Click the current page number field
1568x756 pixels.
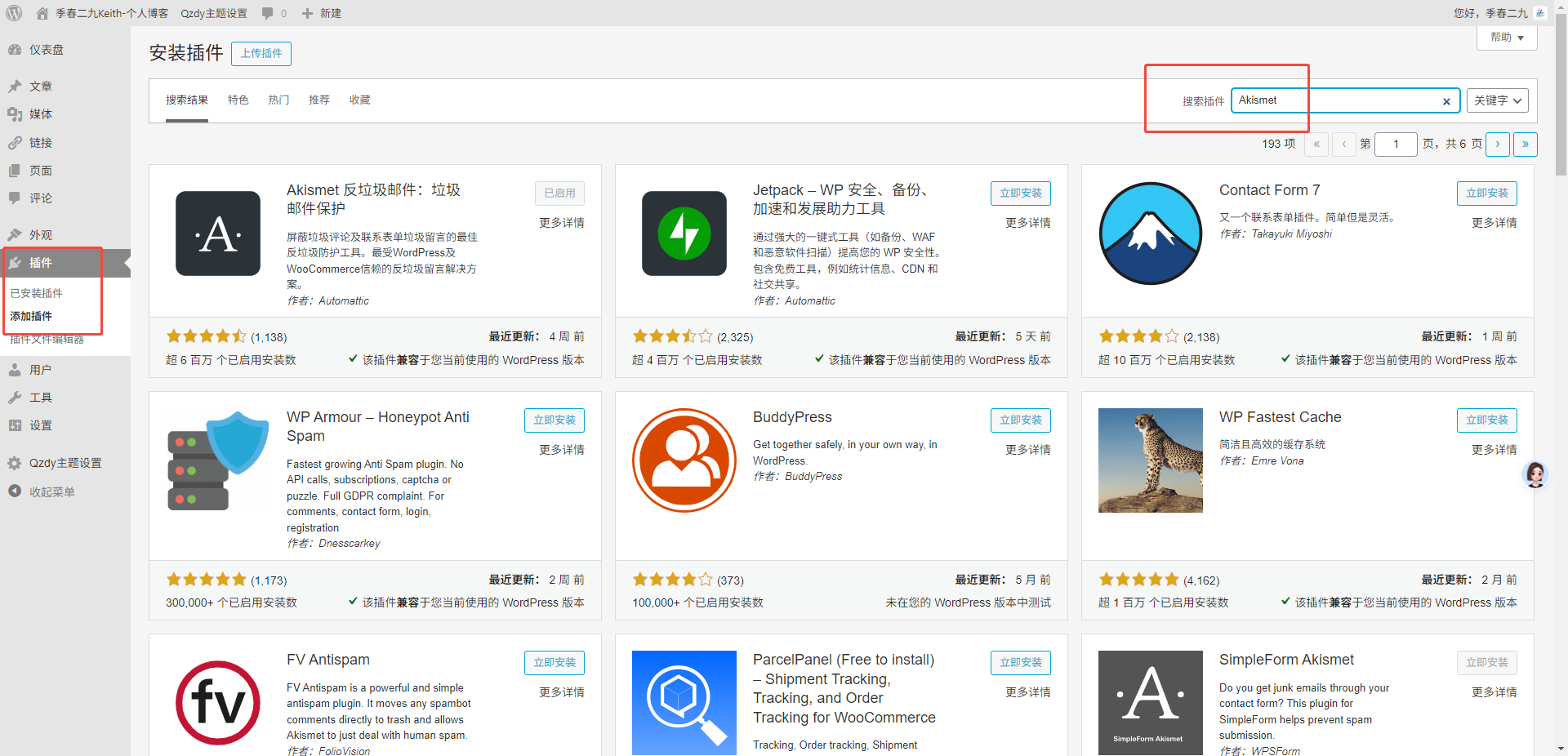pyautogui.click(x=1396, y=145)
